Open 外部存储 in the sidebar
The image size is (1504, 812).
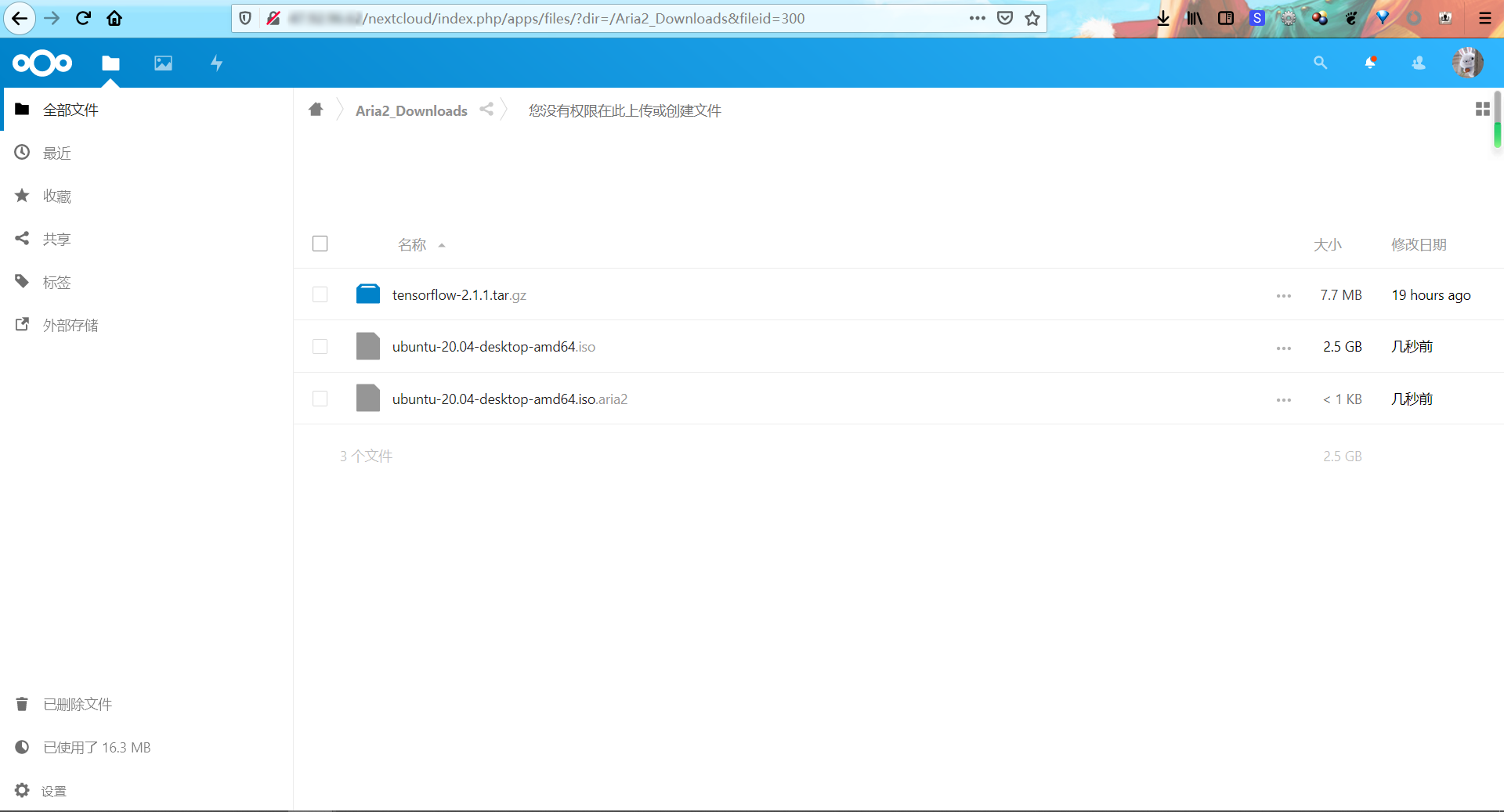pyautogui.click(x=70, y=324)
